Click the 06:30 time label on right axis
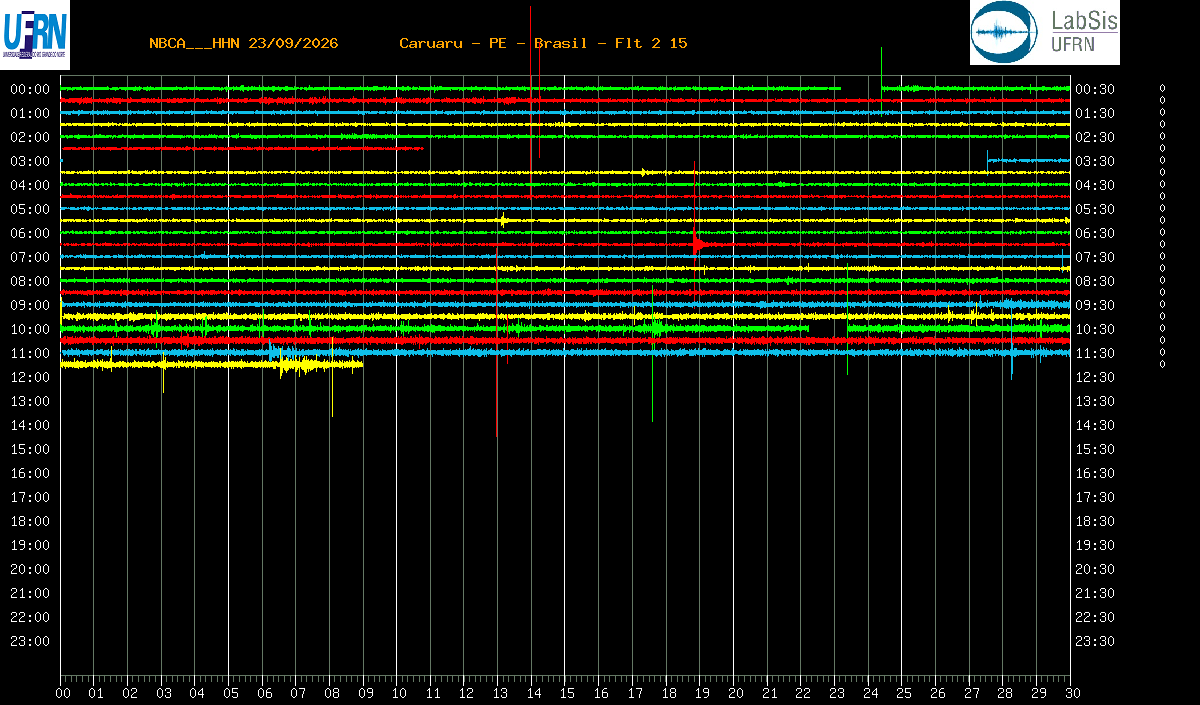This screenshot has height=705, width=1200. click(1095, 233)
